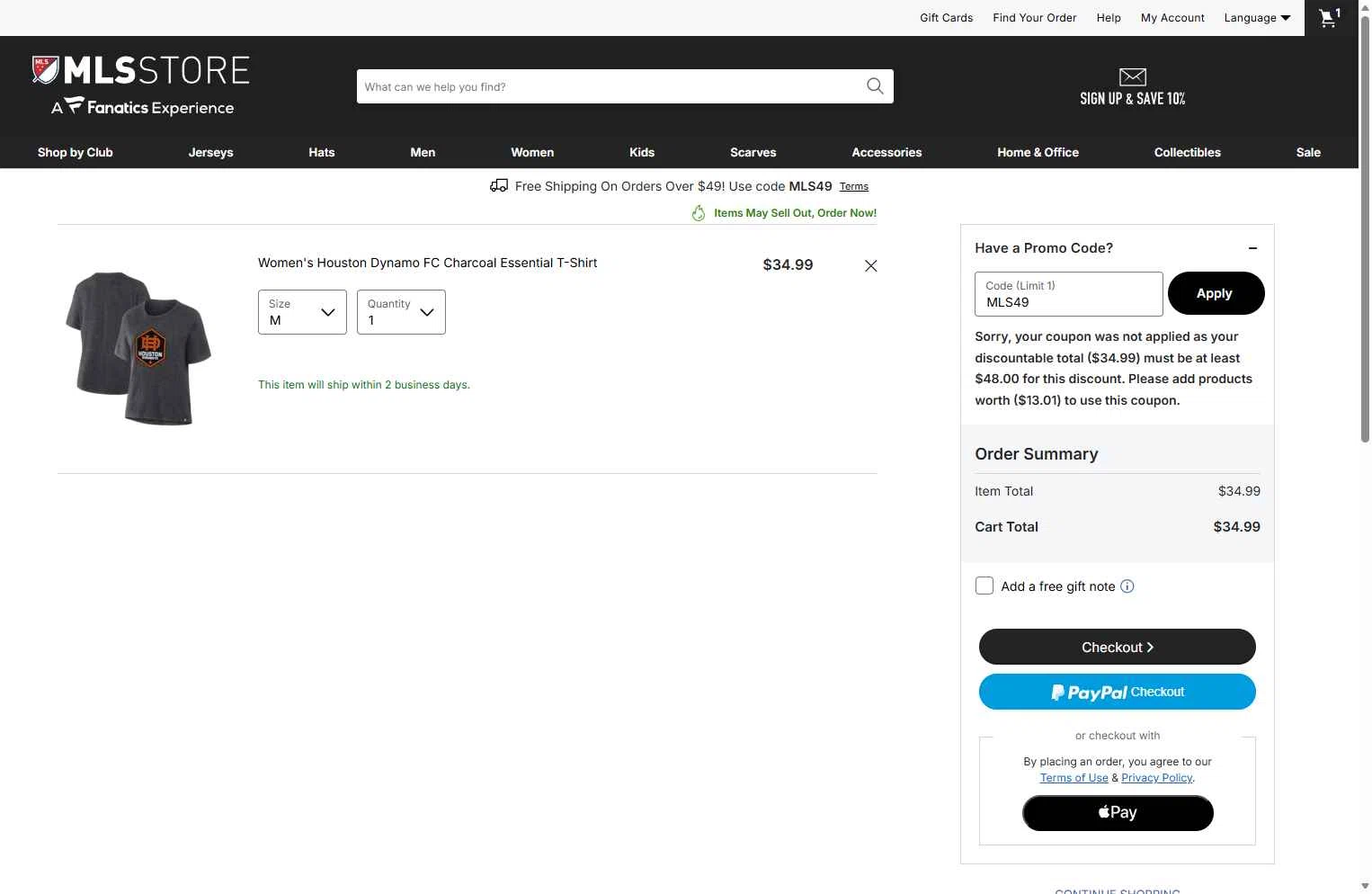Open the Terms of Use link
1372x894 pixels.
point(1074,778)
